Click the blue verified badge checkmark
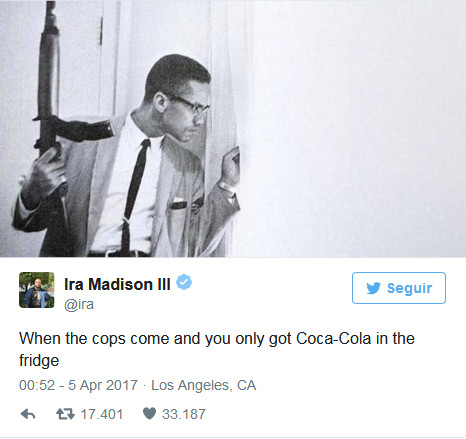Viewport: 466px width, 439px height. (x=184, y=283)
